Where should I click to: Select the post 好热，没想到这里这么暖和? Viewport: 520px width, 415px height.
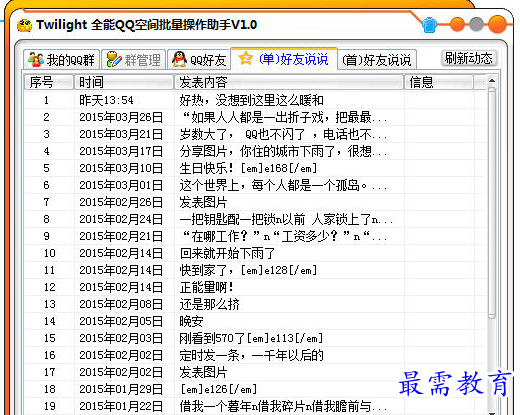click(251, 100)
